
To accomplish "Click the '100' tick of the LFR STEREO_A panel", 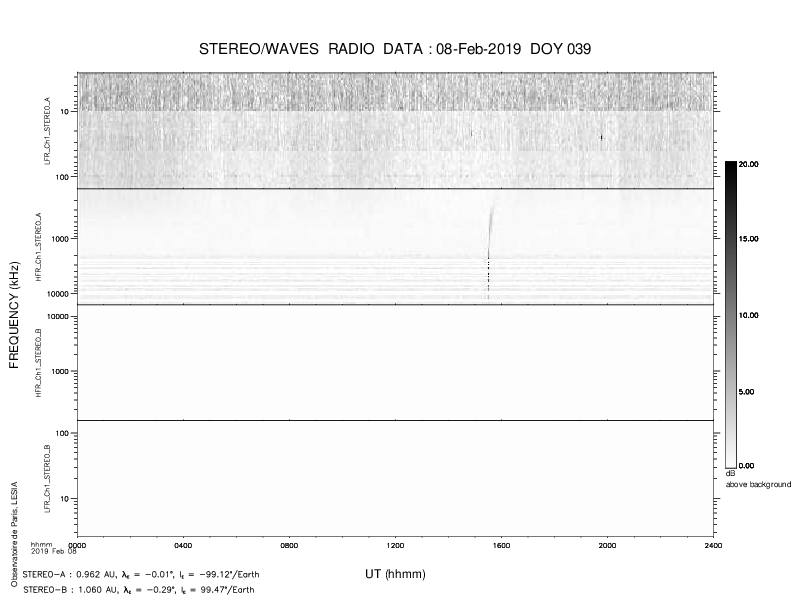I will tap(63, 177).
